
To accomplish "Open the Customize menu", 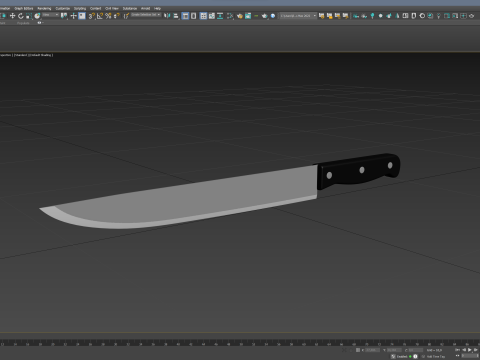I will click(x=63, y=8).
